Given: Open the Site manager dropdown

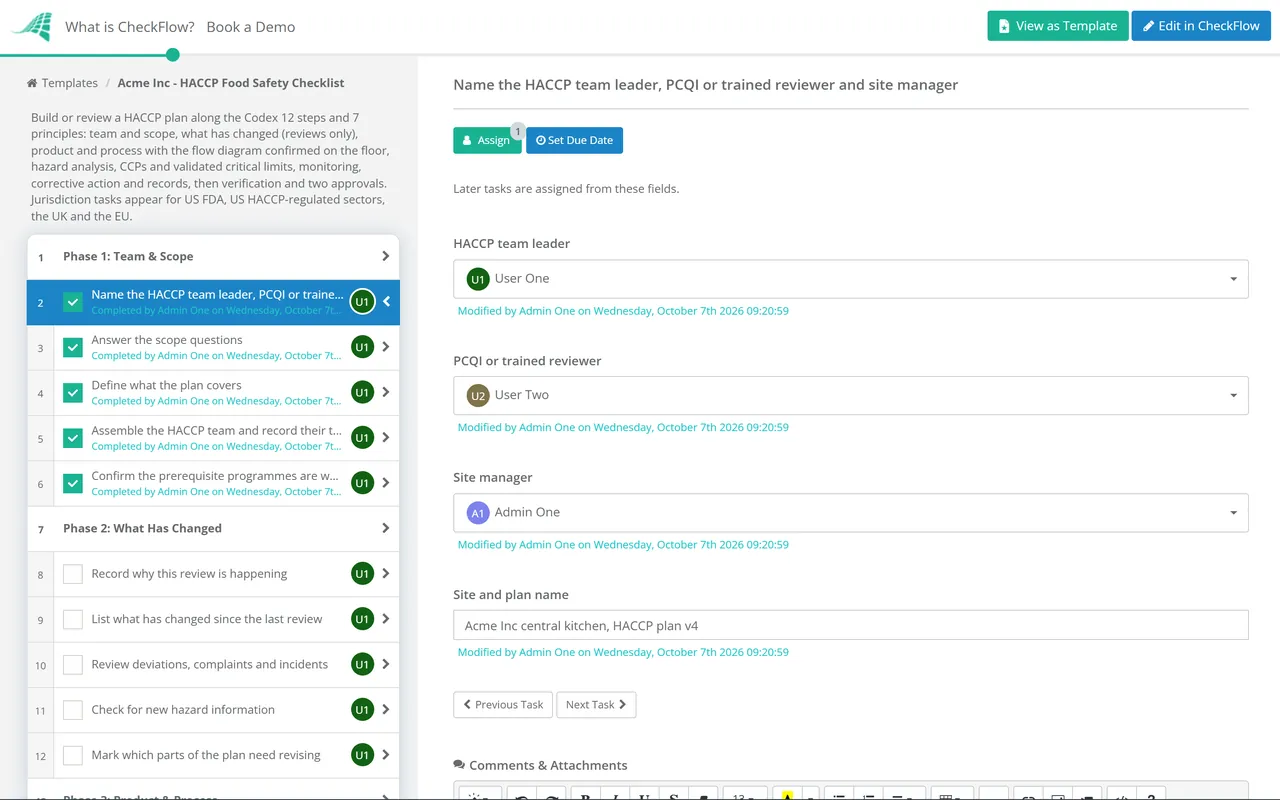Looking at the screenshot, I should (851, 512).
